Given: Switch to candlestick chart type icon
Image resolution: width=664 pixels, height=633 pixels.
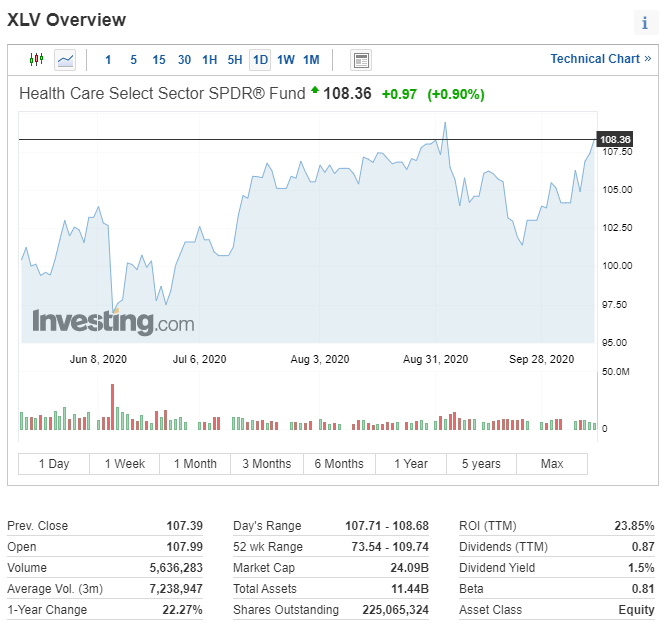Looking at the screenshot, I should click(36, 60).
